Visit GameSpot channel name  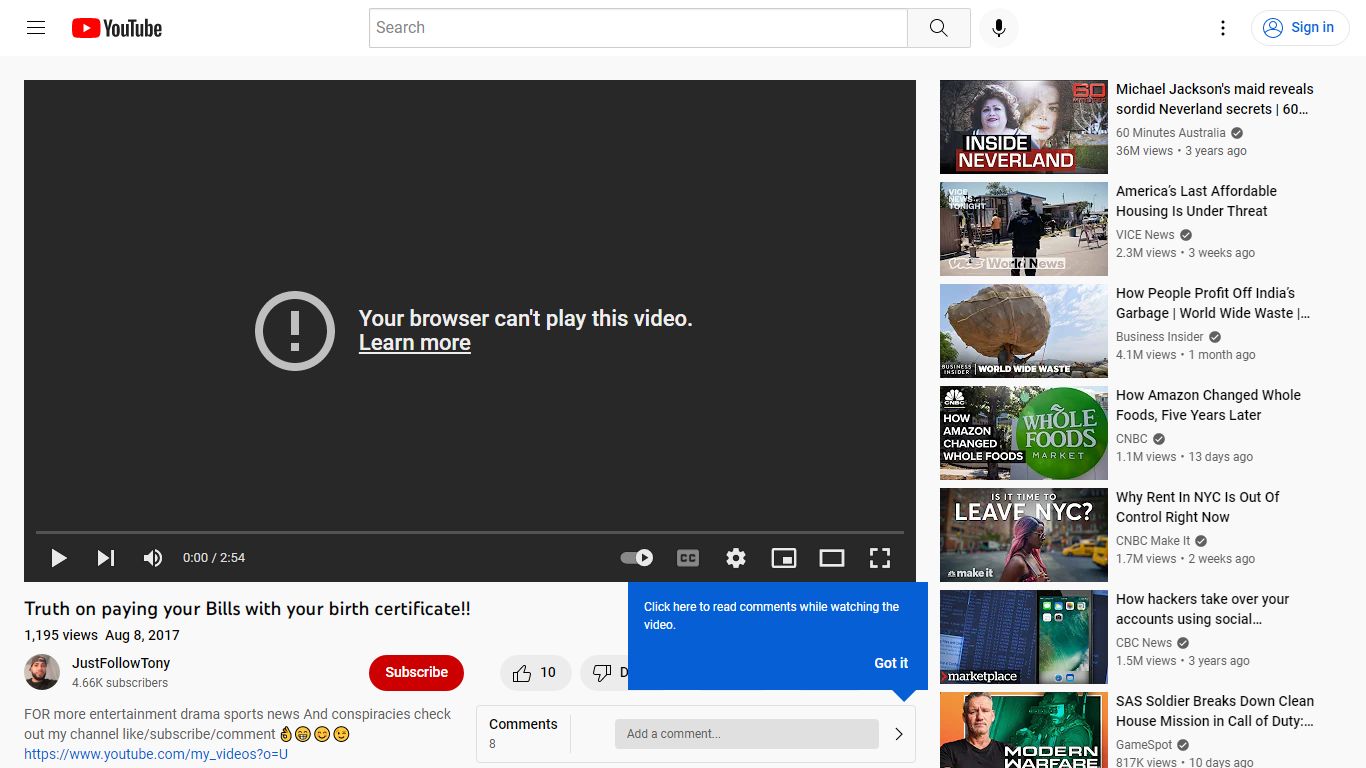(1146, 745)
